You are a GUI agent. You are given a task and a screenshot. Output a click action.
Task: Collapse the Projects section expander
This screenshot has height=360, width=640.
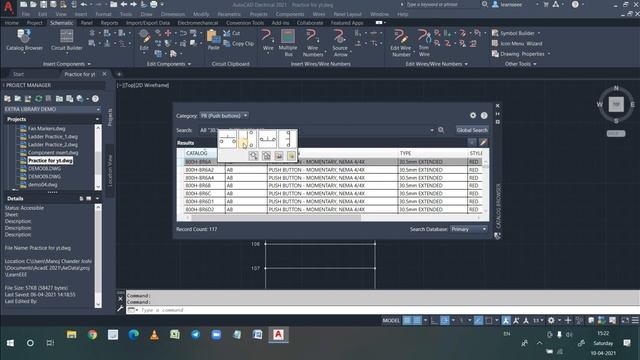[x=97, y=119]
